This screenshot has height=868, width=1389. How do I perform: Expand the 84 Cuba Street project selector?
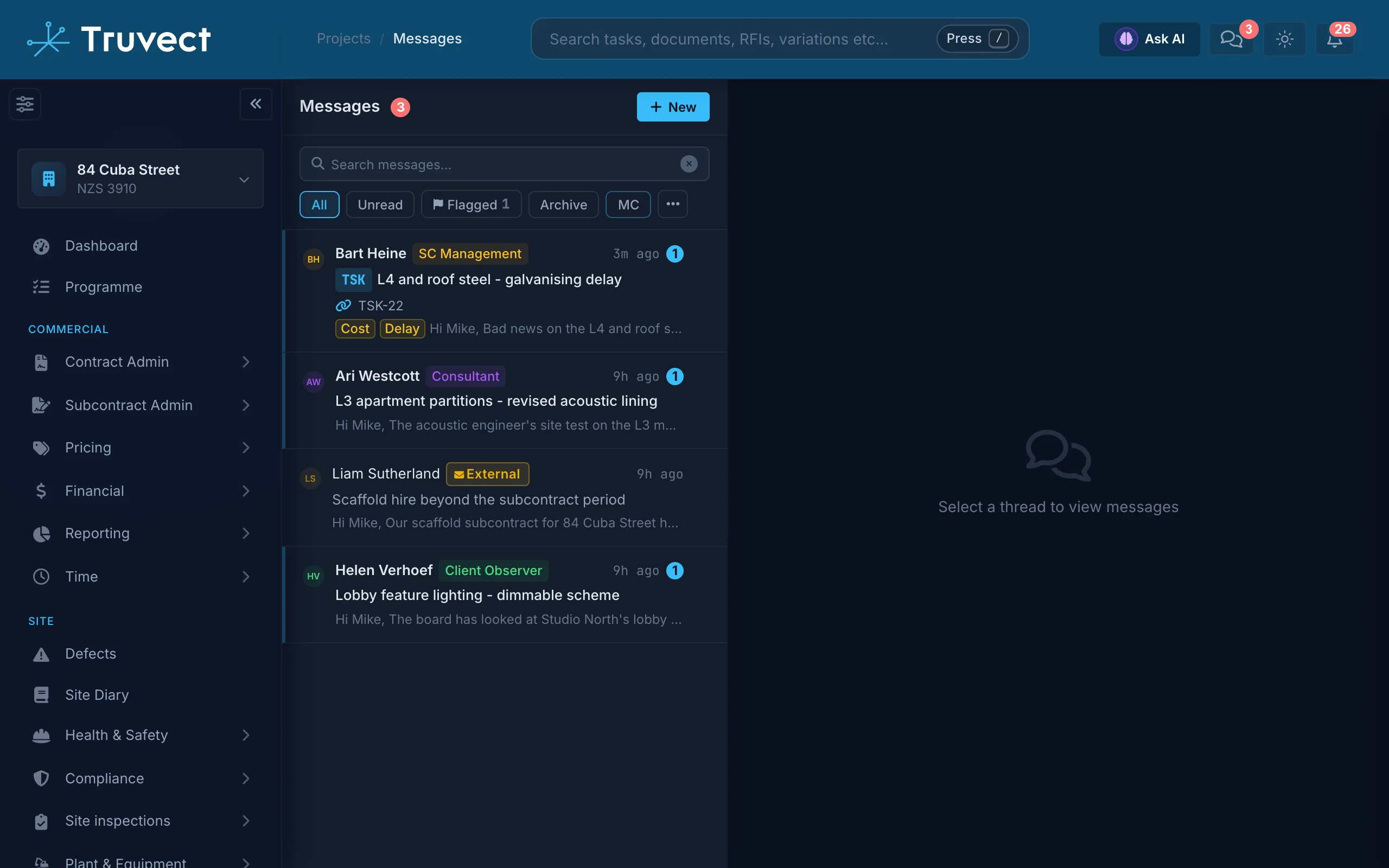tap(141, 178)
